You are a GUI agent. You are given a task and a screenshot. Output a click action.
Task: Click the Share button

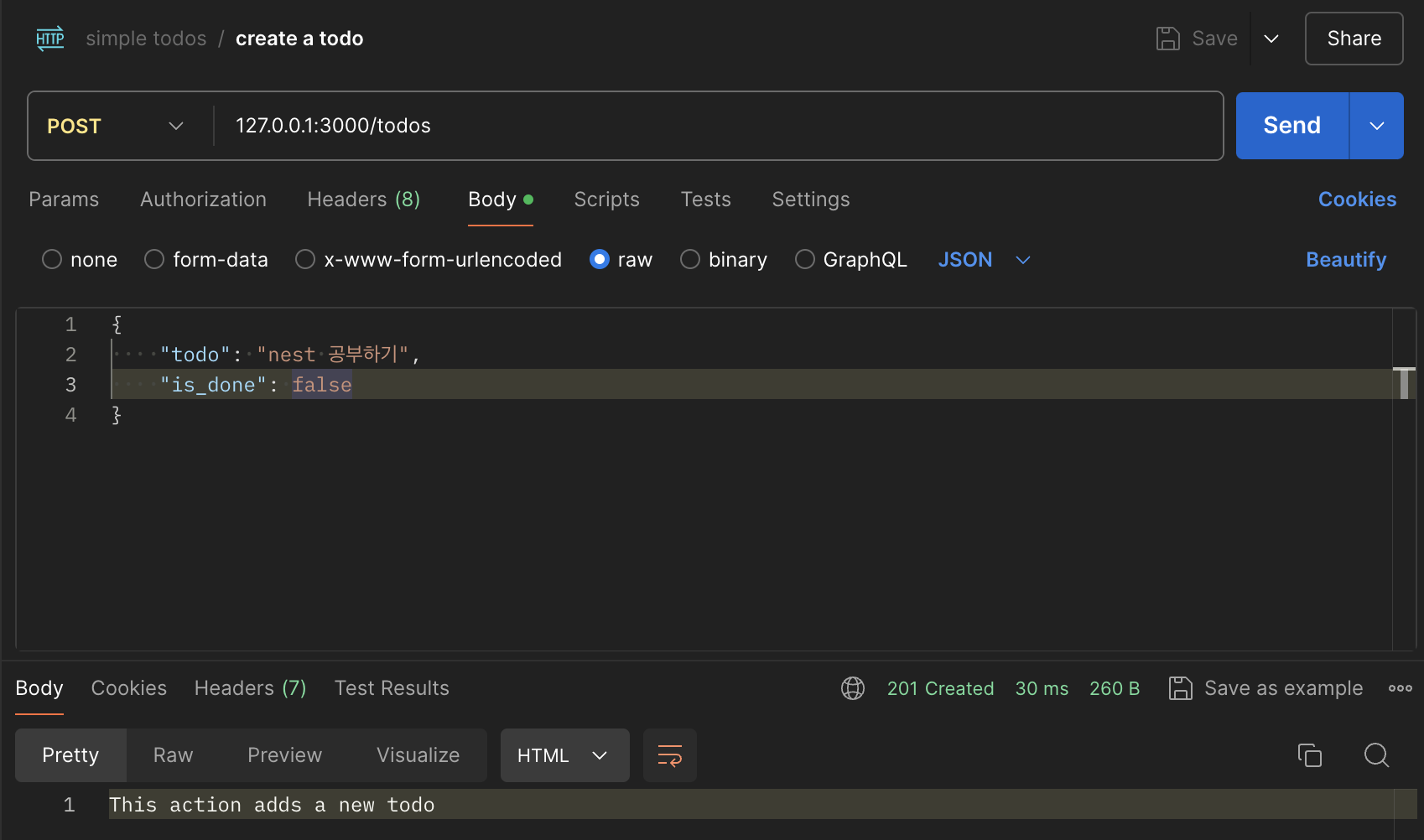pos(1354,39)
